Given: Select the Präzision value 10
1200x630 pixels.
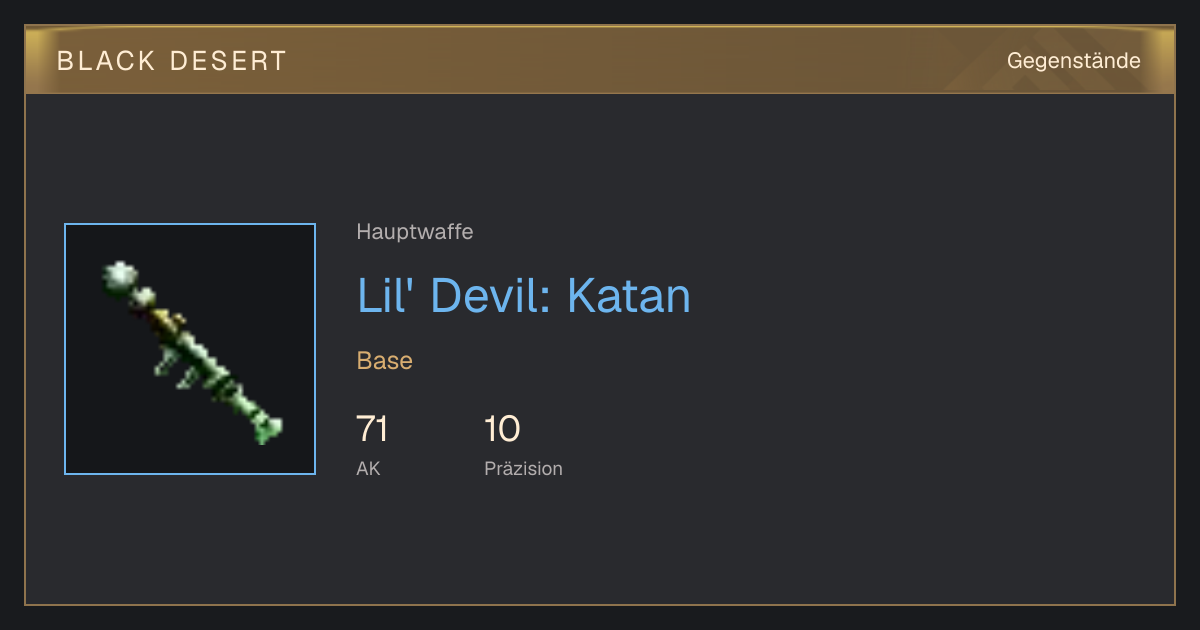Looking at the screenshot, I should [x=502, y=429].
